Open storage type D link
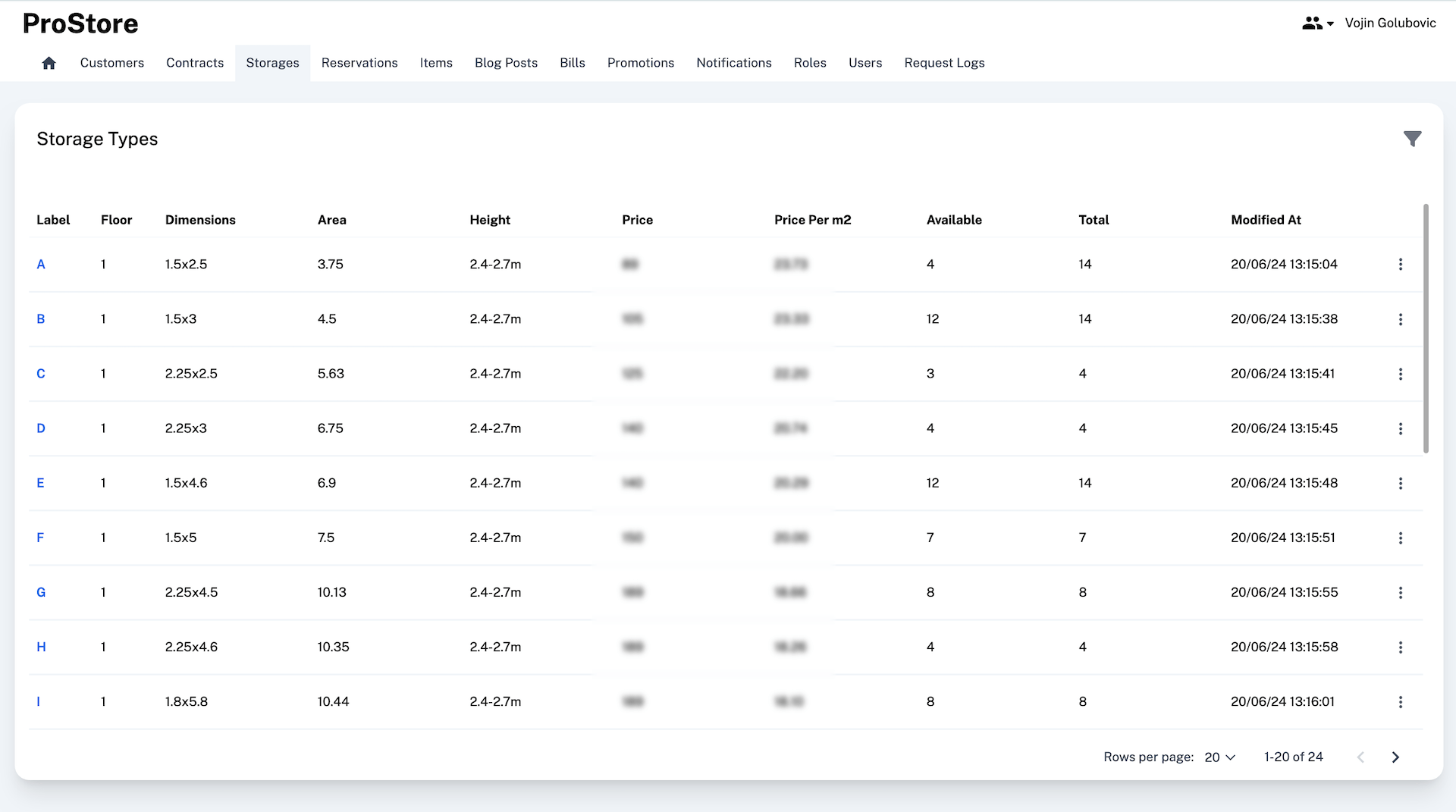Screen dimensions: 1456x812 tap(41, 428)
